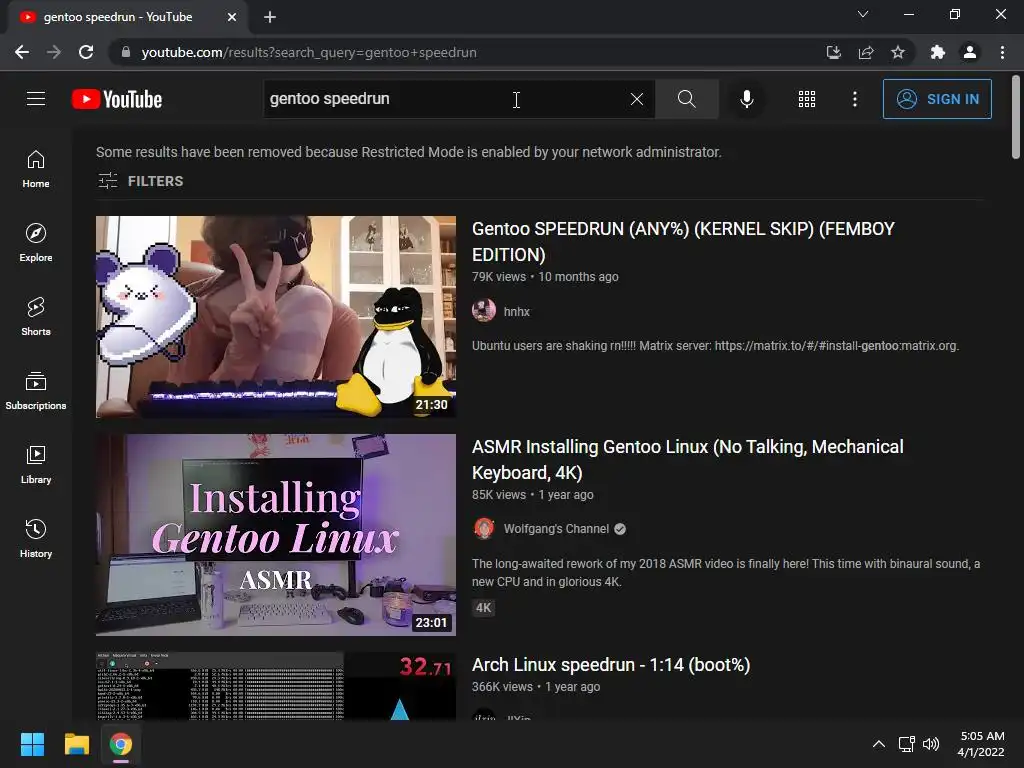Bookmark this page with the star icon
1024x768 pixels.
tap(898, 52)
